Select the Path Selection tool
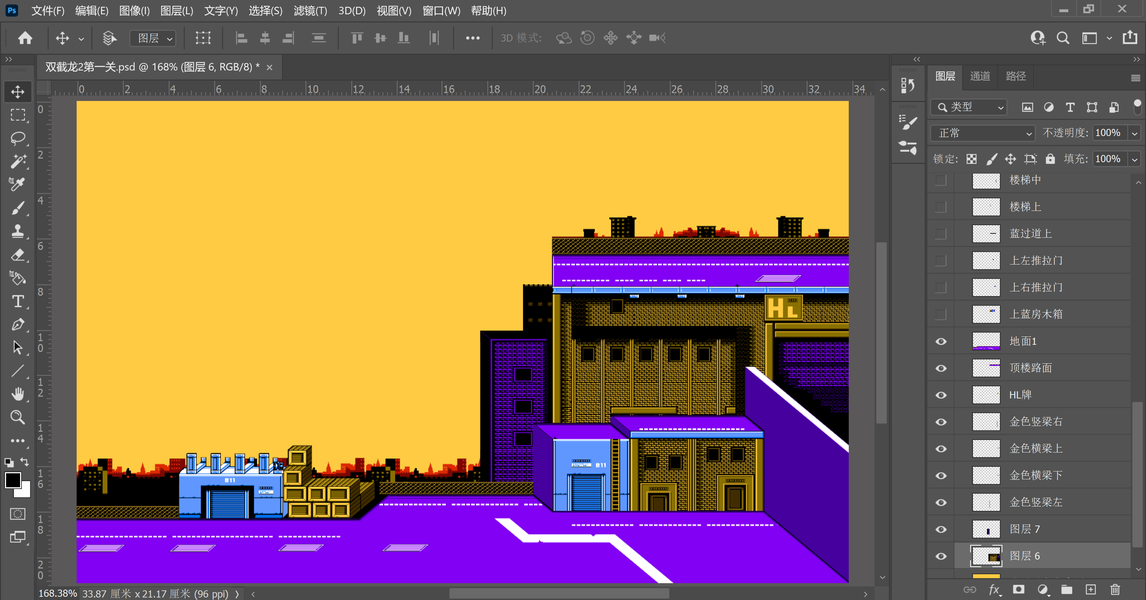 point(18,348)
